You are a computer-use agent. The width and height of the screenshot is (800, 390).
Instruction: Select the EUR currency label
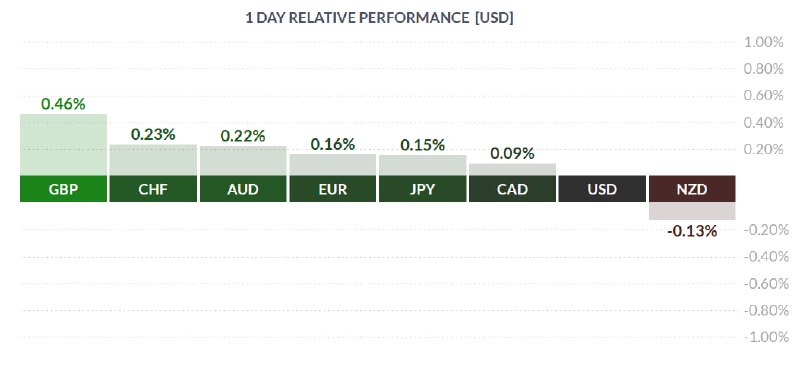(333, 189)
